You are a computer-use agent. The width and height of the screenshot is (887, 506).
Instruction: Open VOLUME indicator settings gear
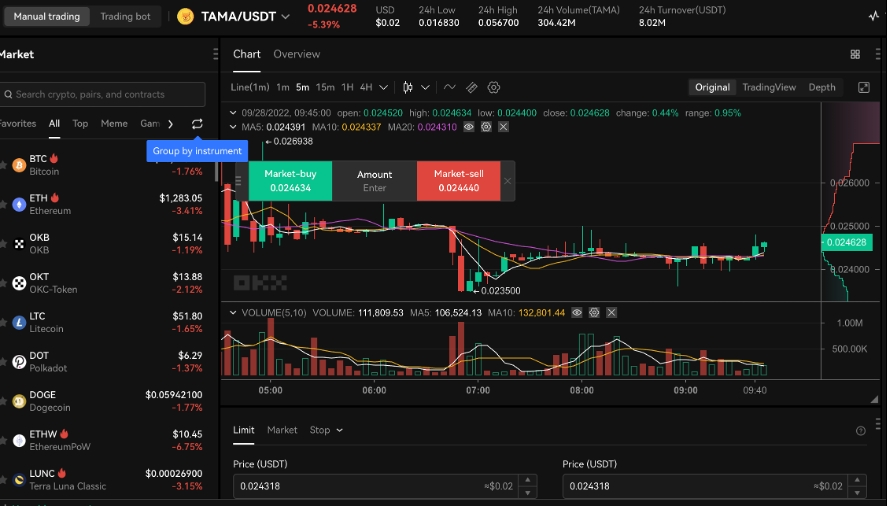tap(594, 312)
